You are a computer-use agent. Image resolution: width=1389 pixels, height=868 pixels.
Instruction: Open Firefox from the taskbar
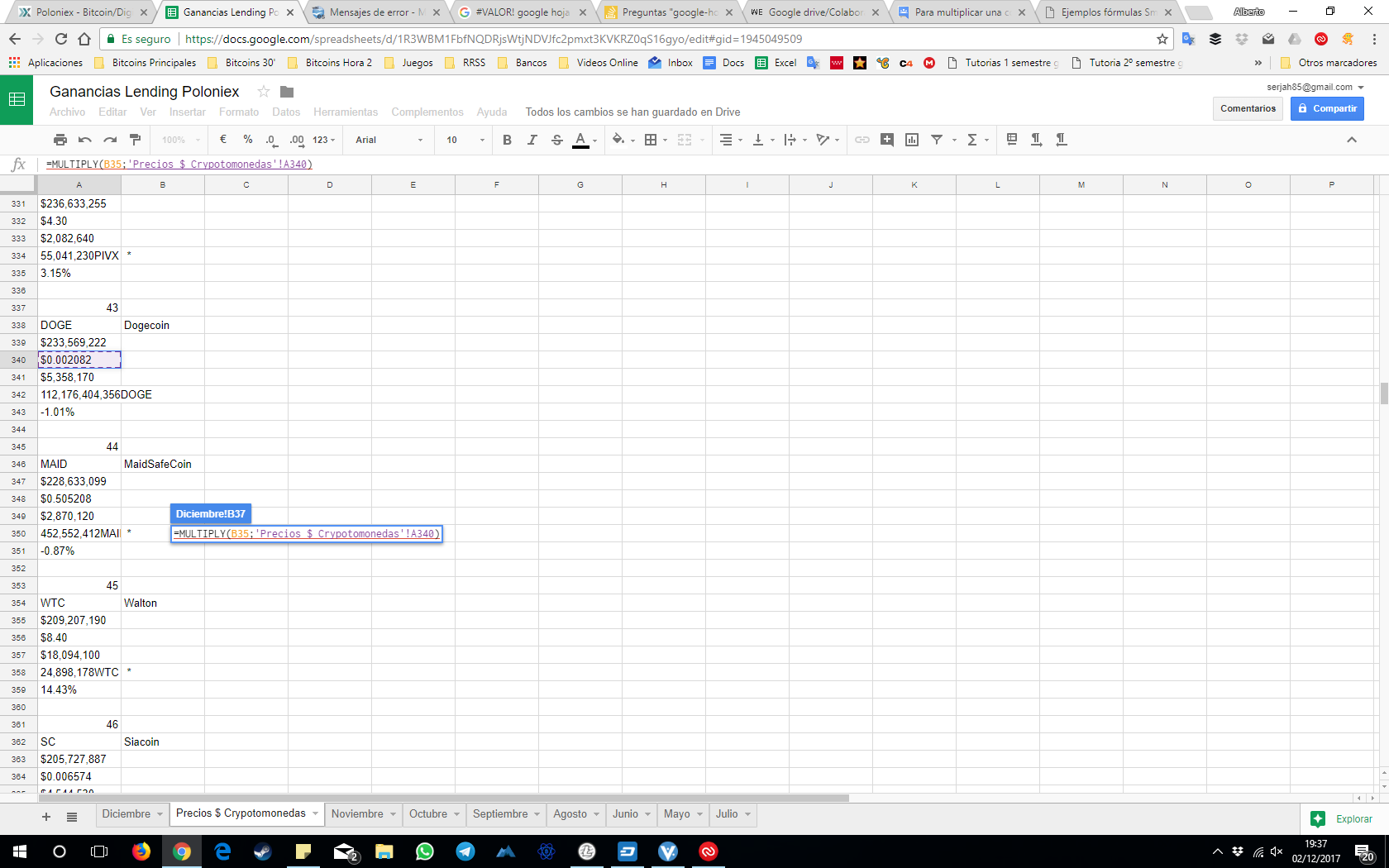(141, 851)
